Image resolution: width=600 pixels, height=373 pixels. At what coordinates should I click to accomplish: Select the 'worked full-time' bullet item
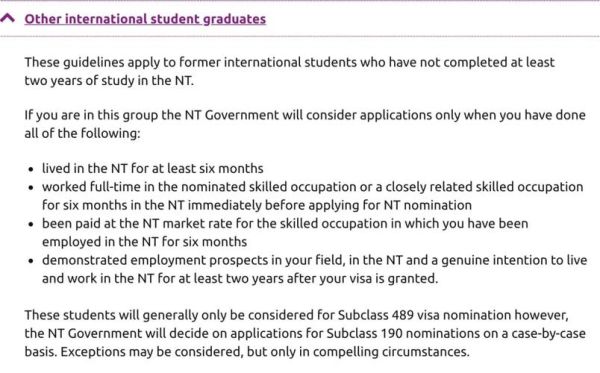pos(313,196)
